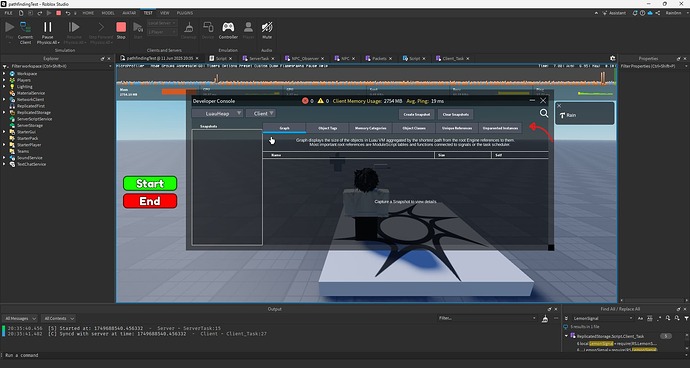Click the clear output broom icon

point(545,318)
